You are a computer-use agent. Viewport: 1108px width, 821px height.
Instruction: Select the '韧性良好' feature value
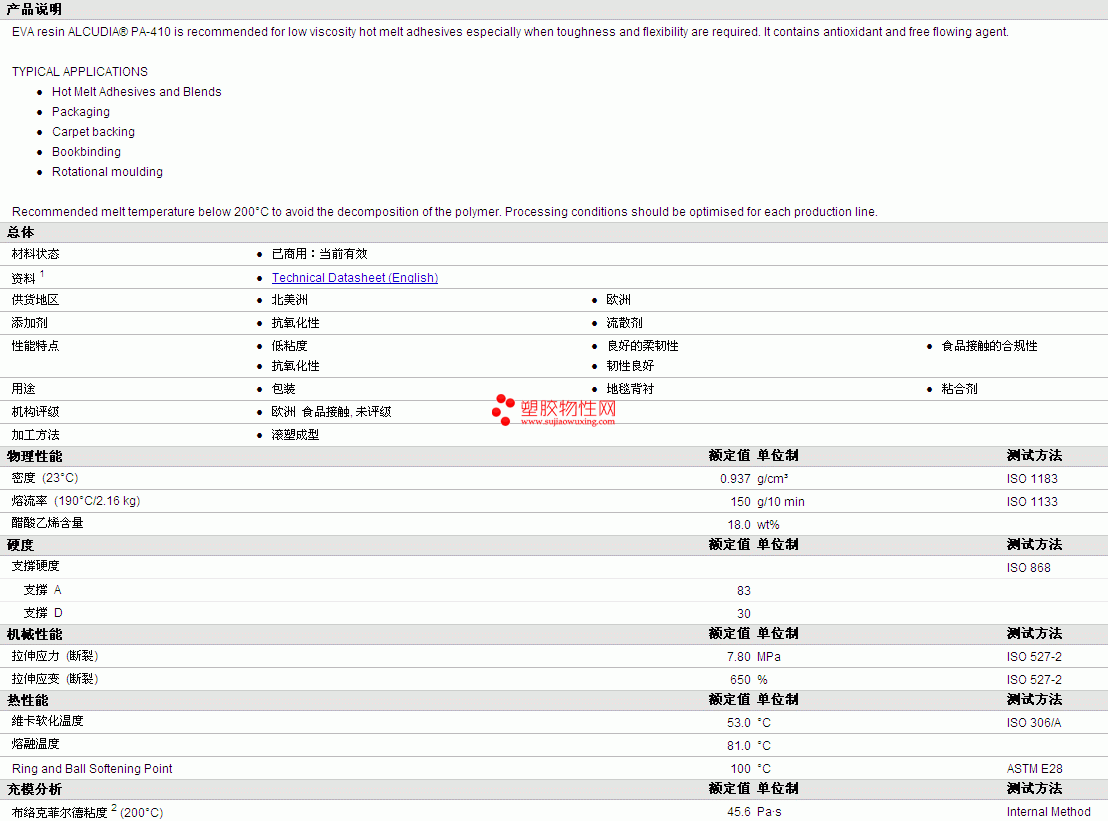(x=630, y=366)
